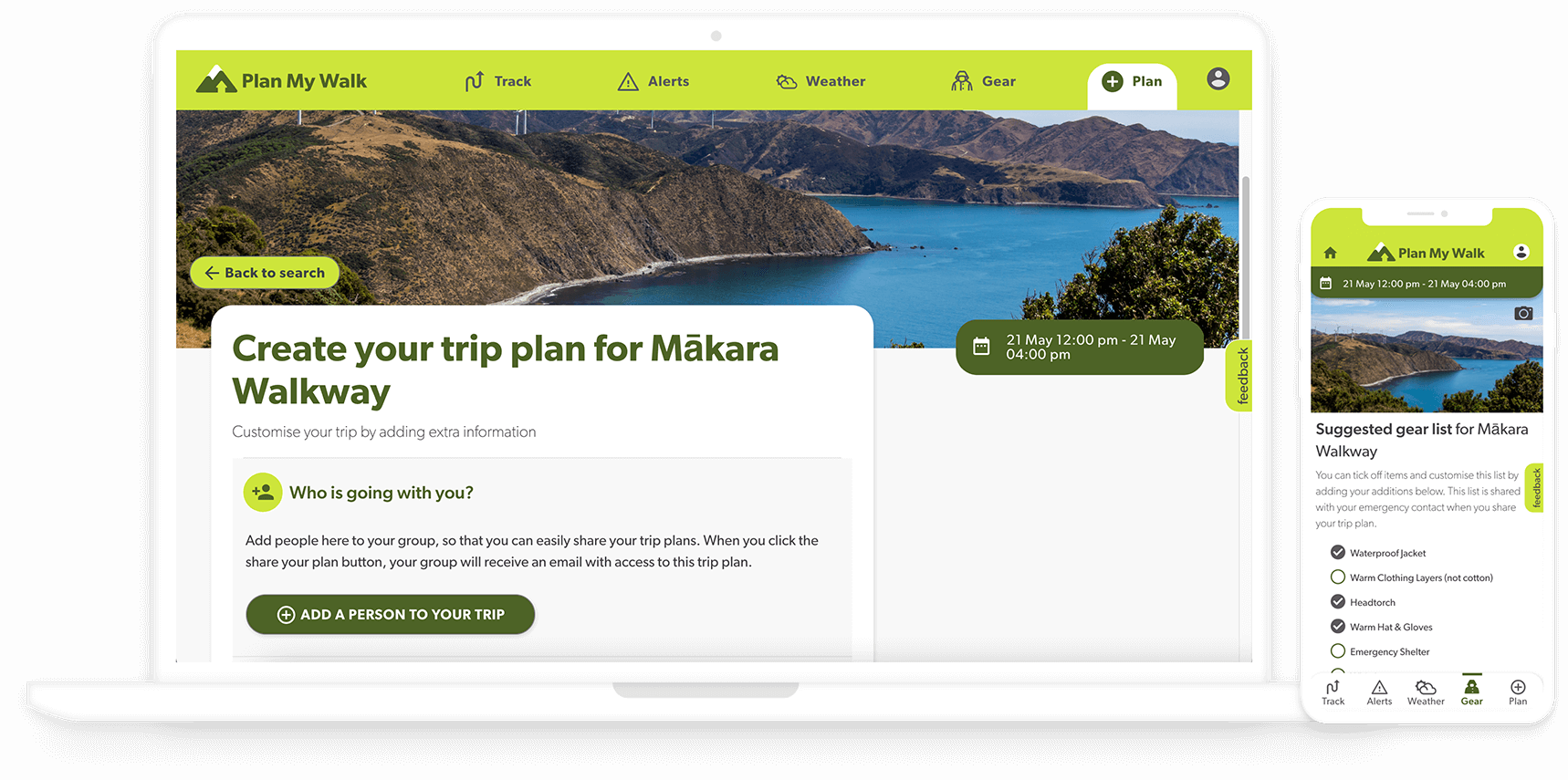Open Alerts in the desktop top navigation

[x=653, y=81]
